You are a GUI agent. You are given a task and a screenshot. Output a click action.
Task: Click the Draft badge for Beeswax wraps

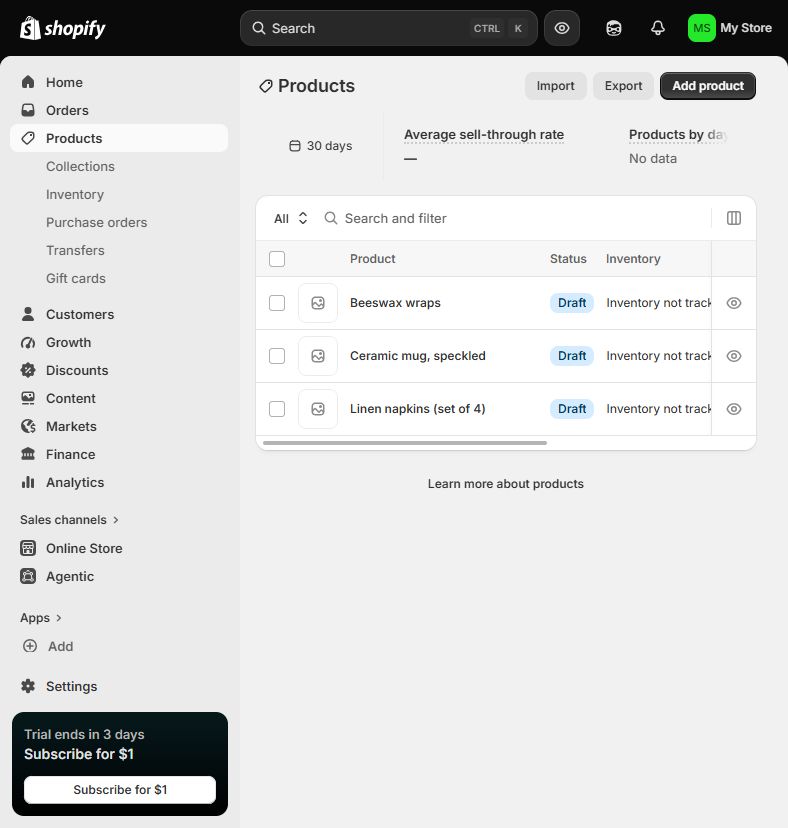click(572, 303)
